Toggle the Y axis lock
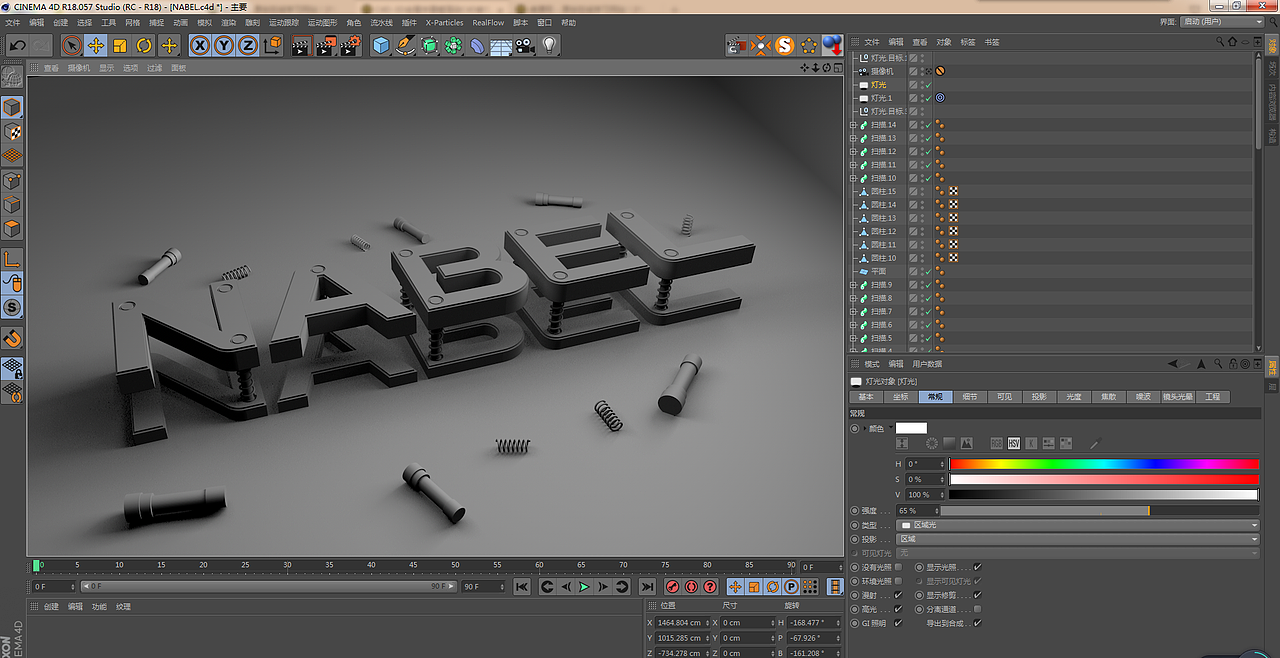The height and width of the screenshot is (658, 1280). coord(224,45)
